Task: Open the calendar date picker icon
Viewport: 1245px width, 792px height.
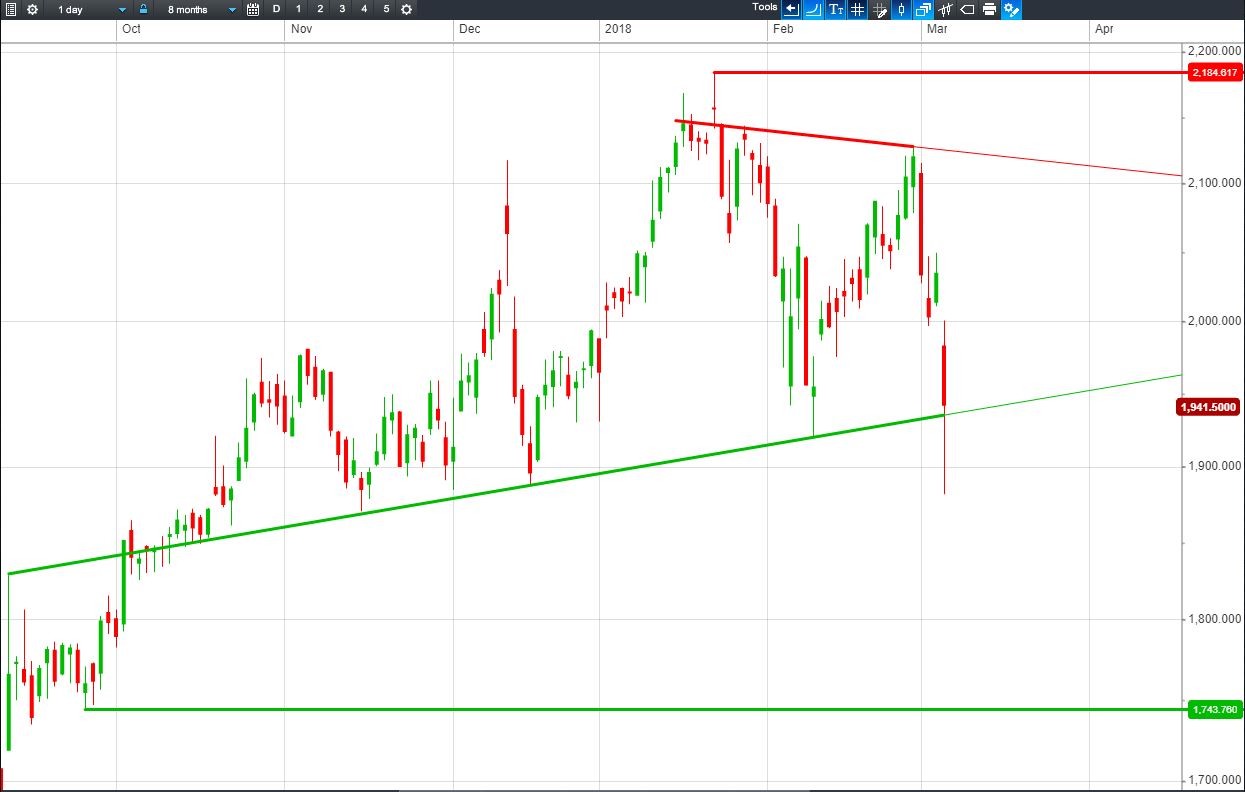Action: click(x=253, y=9)
